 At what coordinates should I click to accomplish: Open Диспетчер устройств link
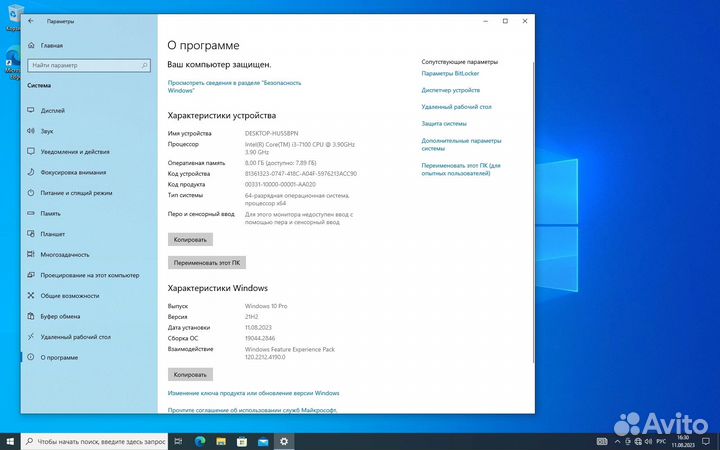[x=450, y=90]
